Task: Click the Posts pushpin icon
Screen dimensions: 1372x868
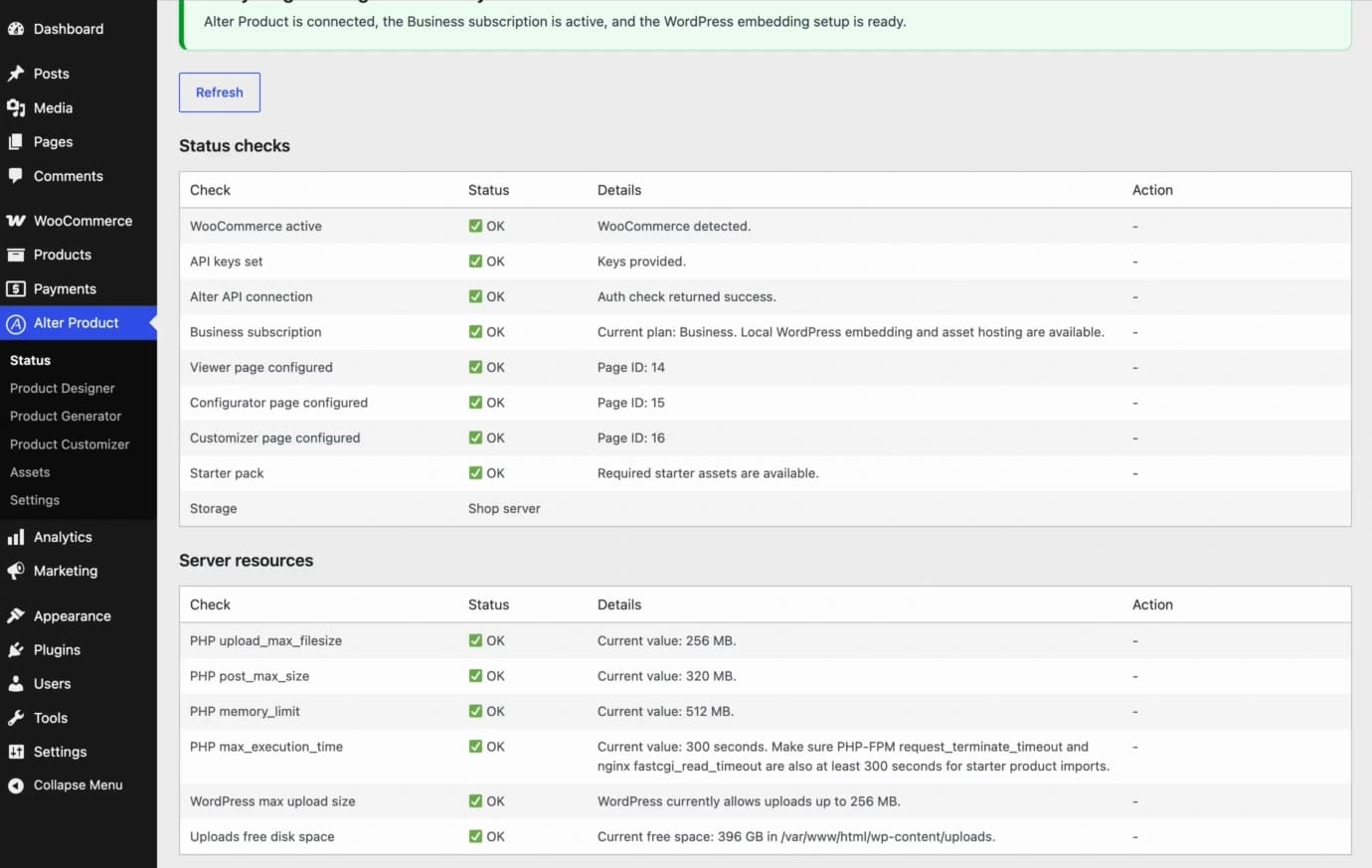Action: (16, 74)
